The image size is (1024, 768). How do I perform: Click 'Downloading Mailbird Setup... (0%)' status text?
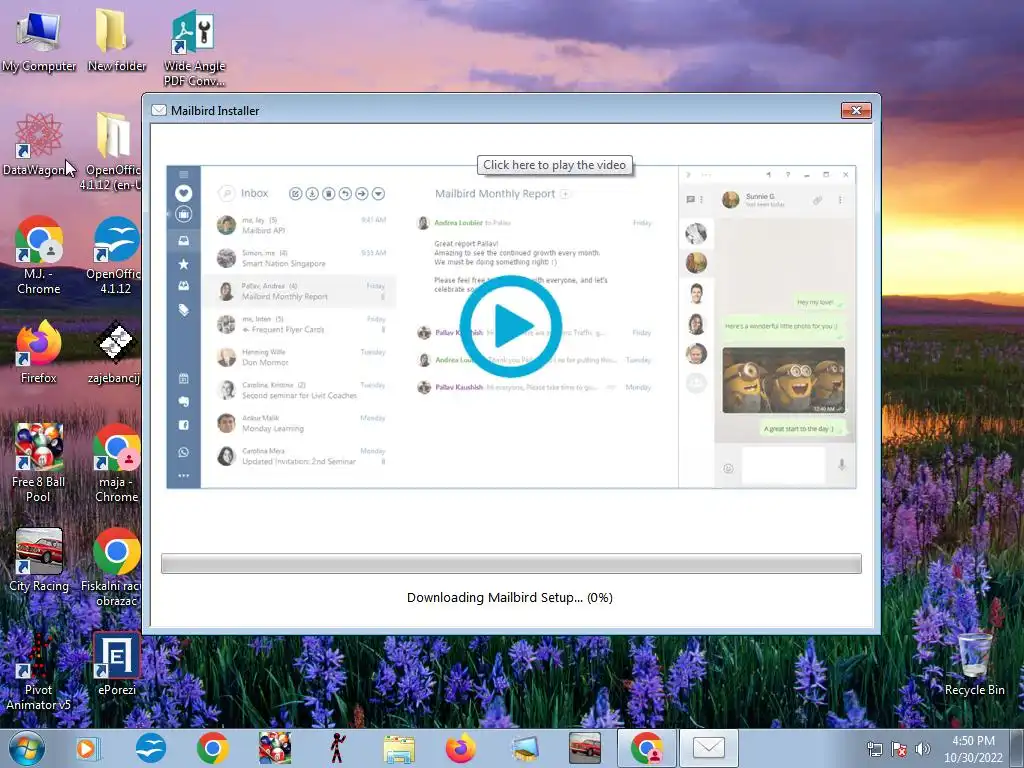click(x=509, y=598)
